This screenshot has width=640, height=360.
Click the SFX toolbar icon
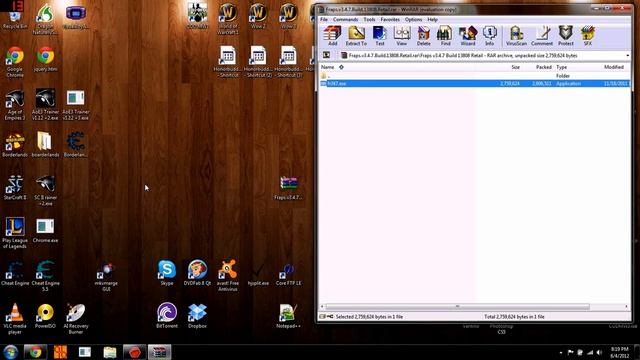point(588,36)
